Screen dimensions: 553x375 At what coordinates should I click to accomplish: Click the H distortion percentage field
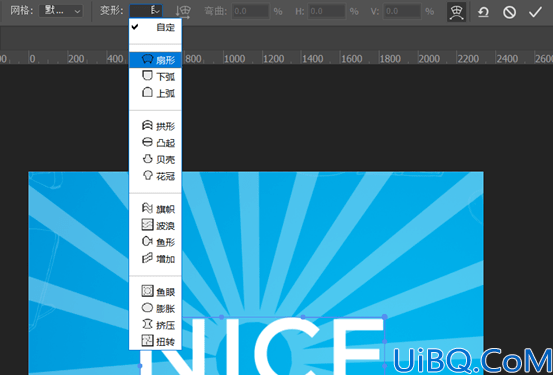(x=327, y=11)
